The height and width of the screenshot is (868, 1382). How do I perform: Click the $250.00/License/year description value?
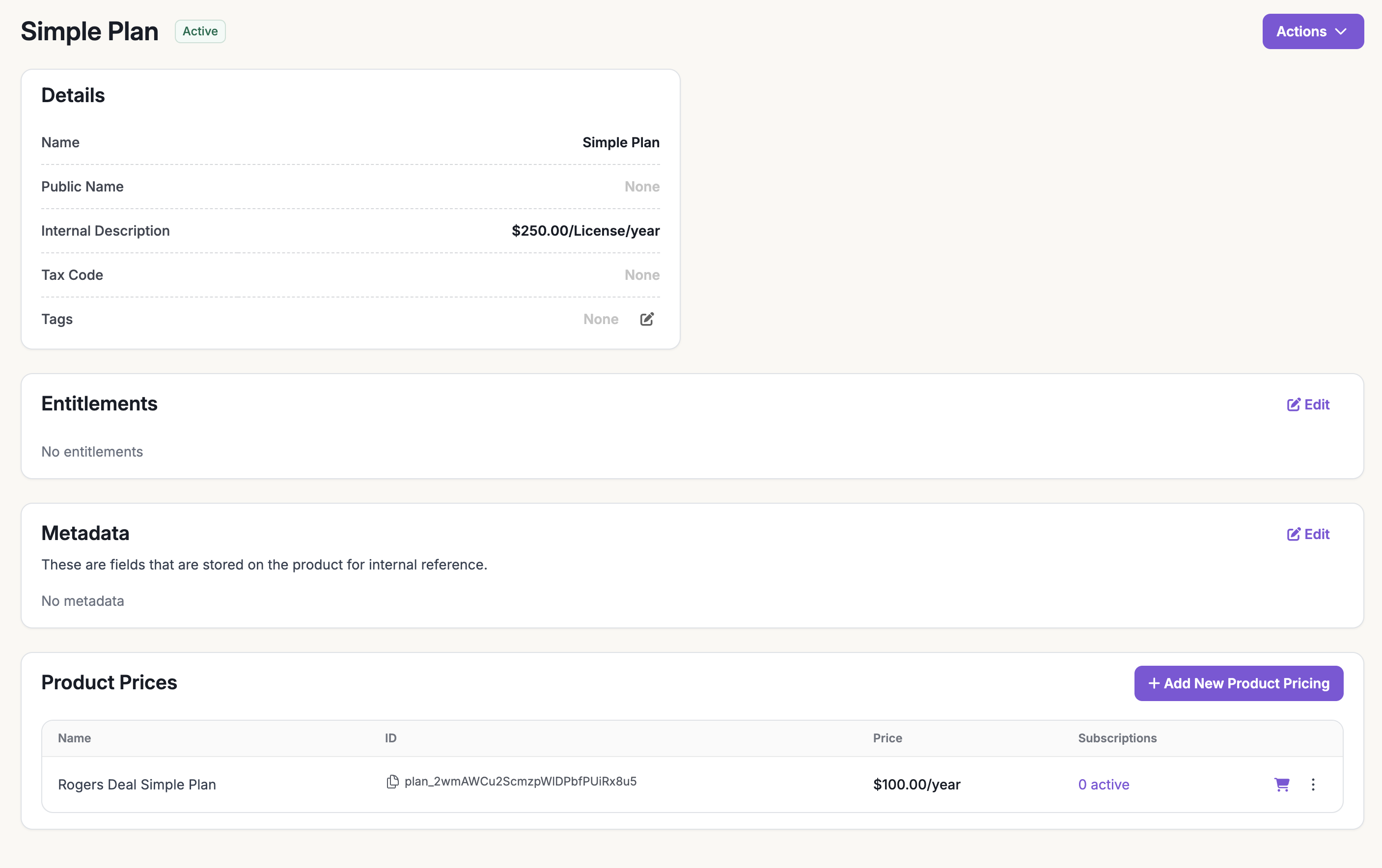(585, 231)
